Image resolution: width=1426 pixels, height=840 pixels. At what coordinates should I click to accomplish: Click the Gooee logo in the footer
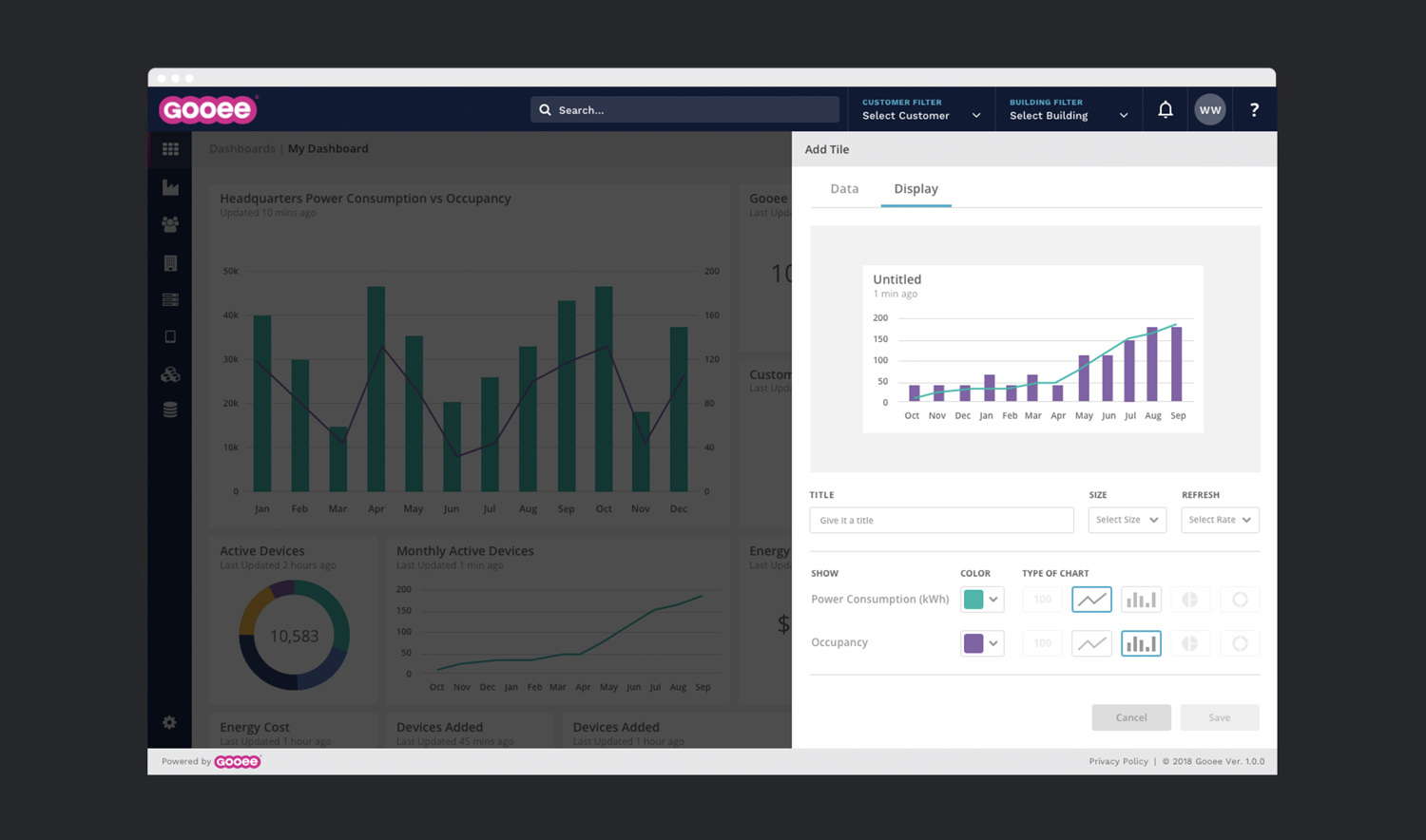coord(238,761)
